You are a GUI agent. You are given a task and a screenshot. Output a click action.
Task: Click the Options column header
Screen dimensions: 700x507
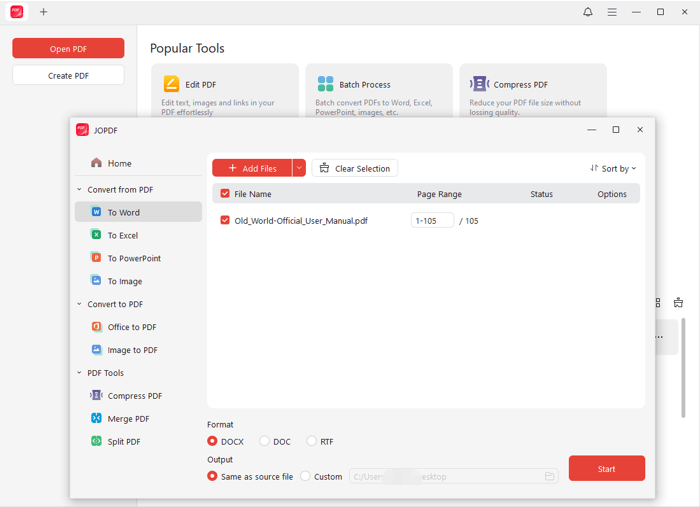(x=612, y=194)
